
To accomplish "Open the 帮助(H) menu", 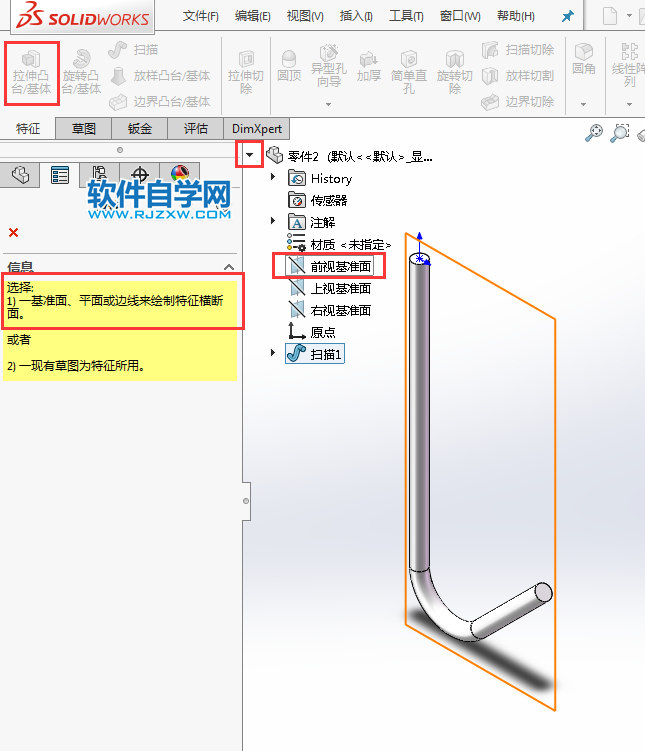I will click(x=516, y=16).
